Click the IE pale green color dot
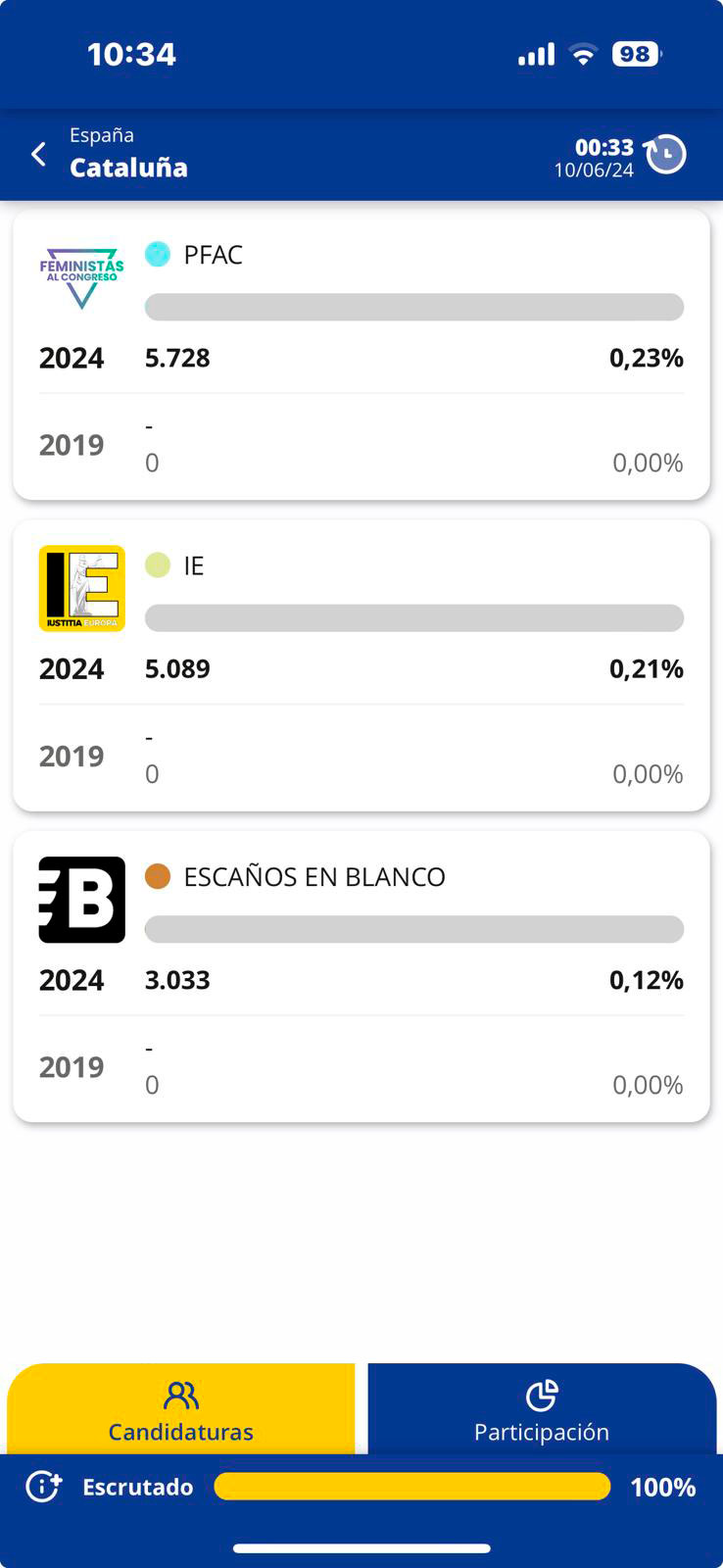The width and height of the screenshot is (723, 1568). (158, 565)
